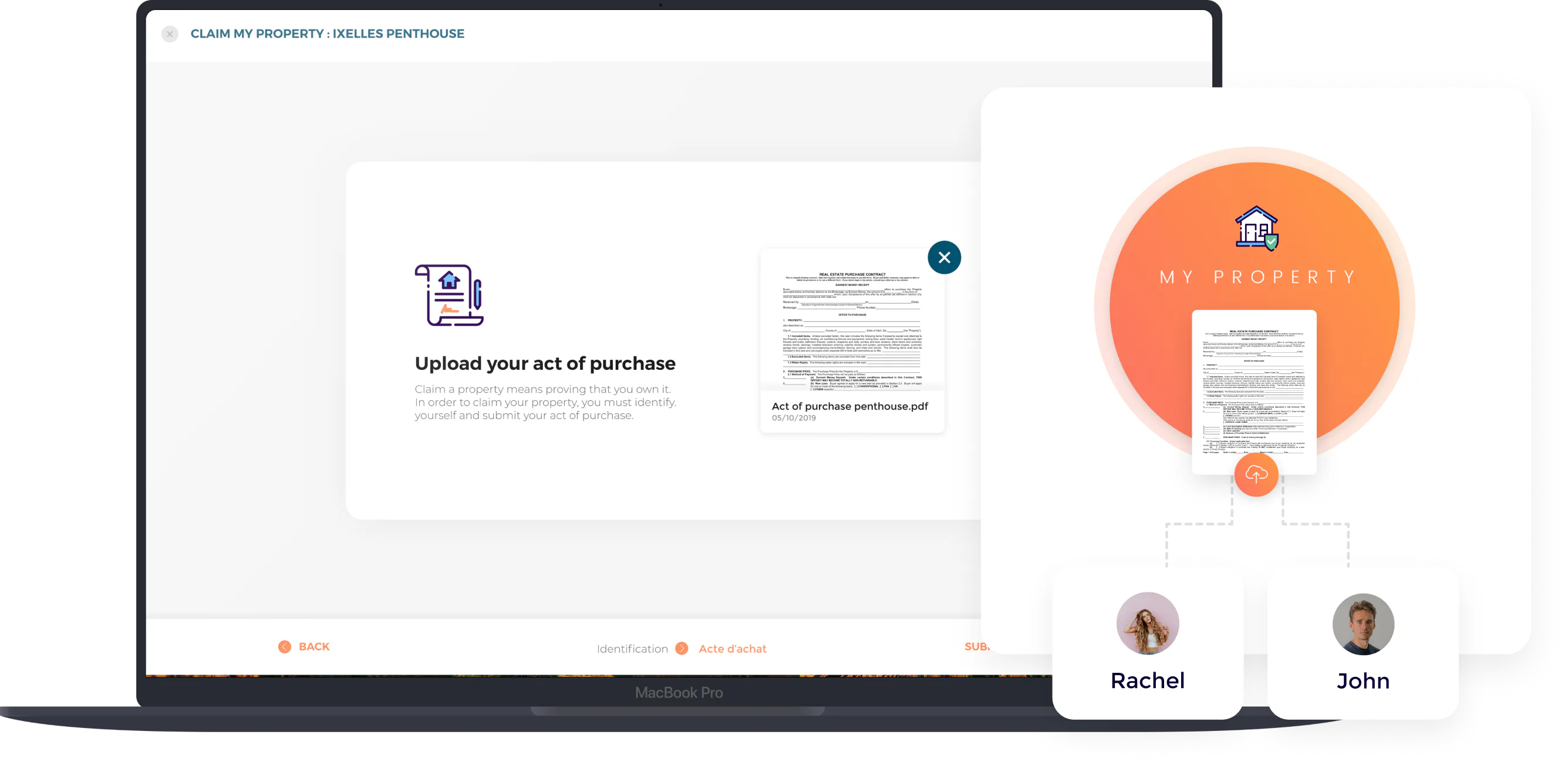This screenshot has height=765, width=1568.
Task: Switch to the Acte d'achat step
Action: pos(732,649)
